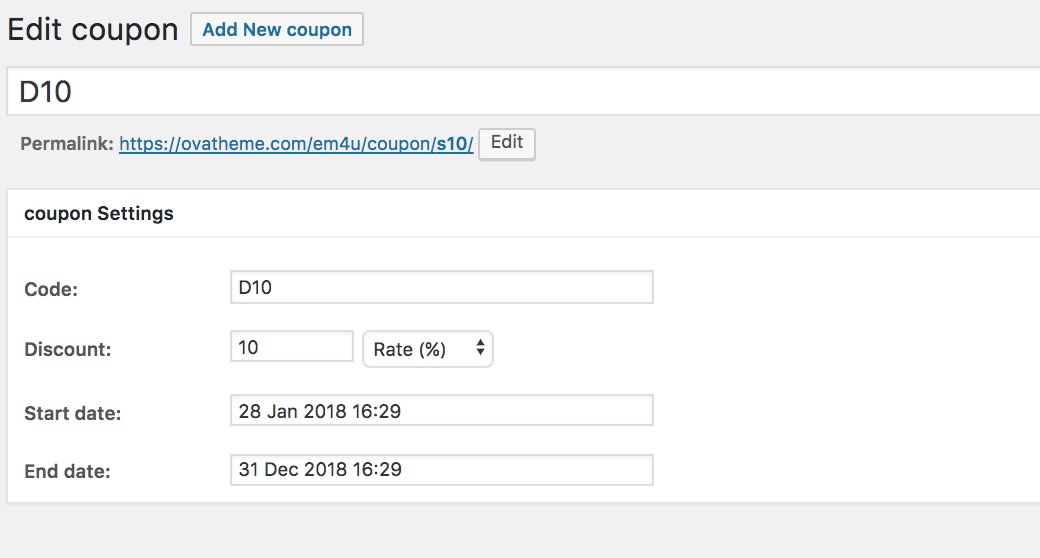Click the up/down arrows on Rate dropdown
The height and width of the screenshot is (558, 1040).
(x=481, y=348)
